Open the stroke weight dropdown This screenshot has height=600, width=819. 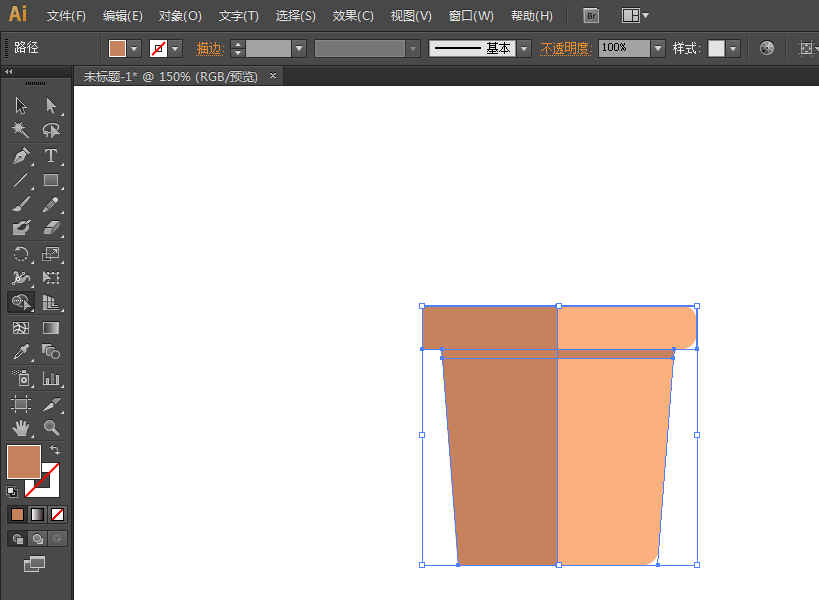299,49
